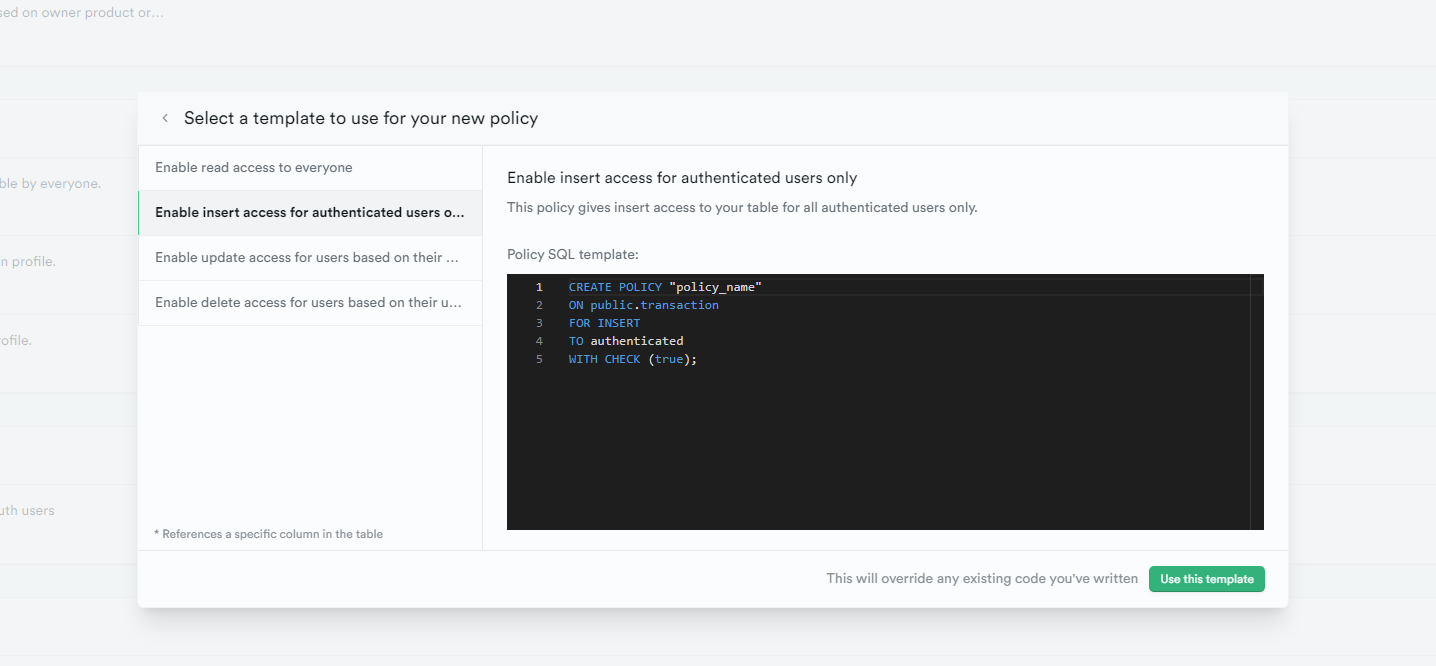Click line number 5 in the editor gutter
The image size is (1436, 666).
point(539,359)
